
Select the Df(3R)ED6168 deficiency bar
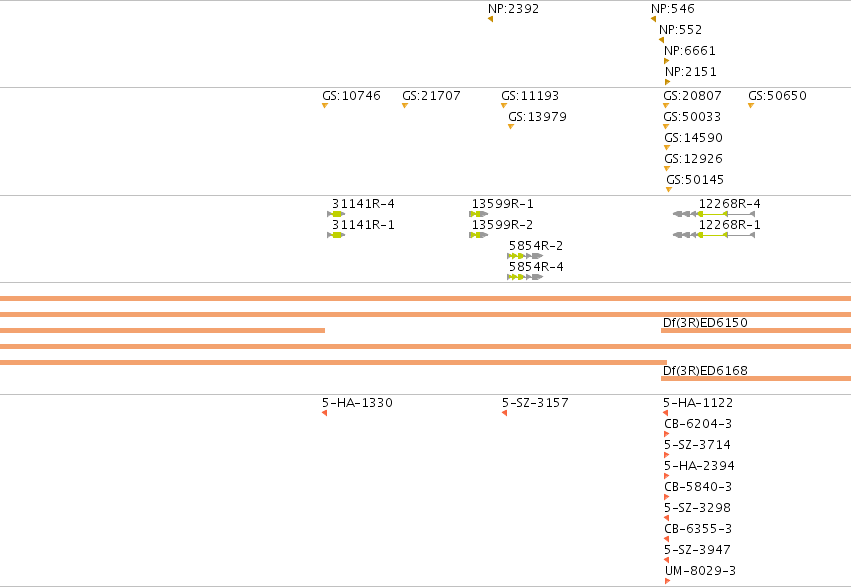tap(756, 379)
